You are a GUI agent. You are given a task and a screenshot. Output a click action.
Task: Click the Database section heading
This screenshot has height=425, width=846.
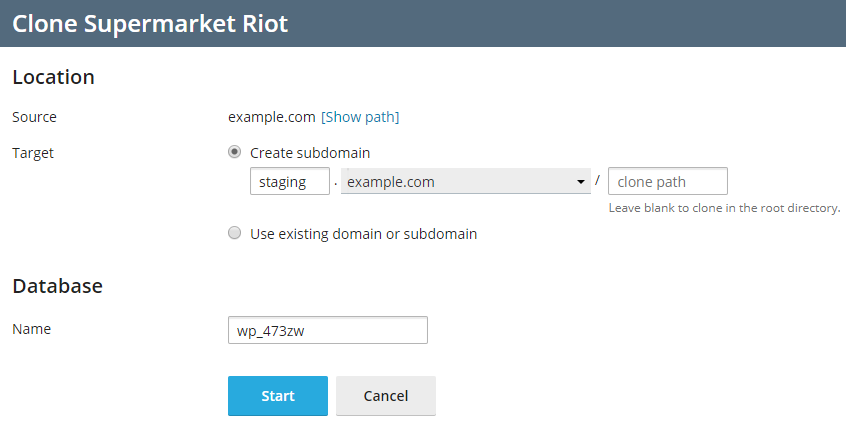coord(57,286)
